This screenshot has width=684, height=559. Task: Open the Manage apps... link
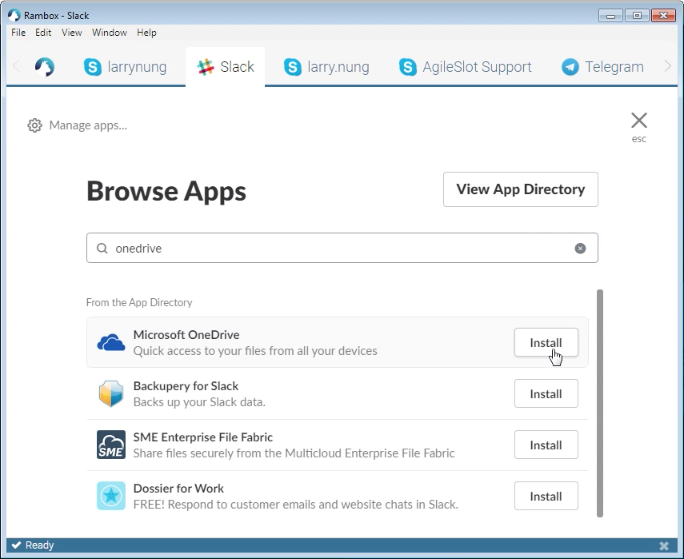[x=88, y=125]
